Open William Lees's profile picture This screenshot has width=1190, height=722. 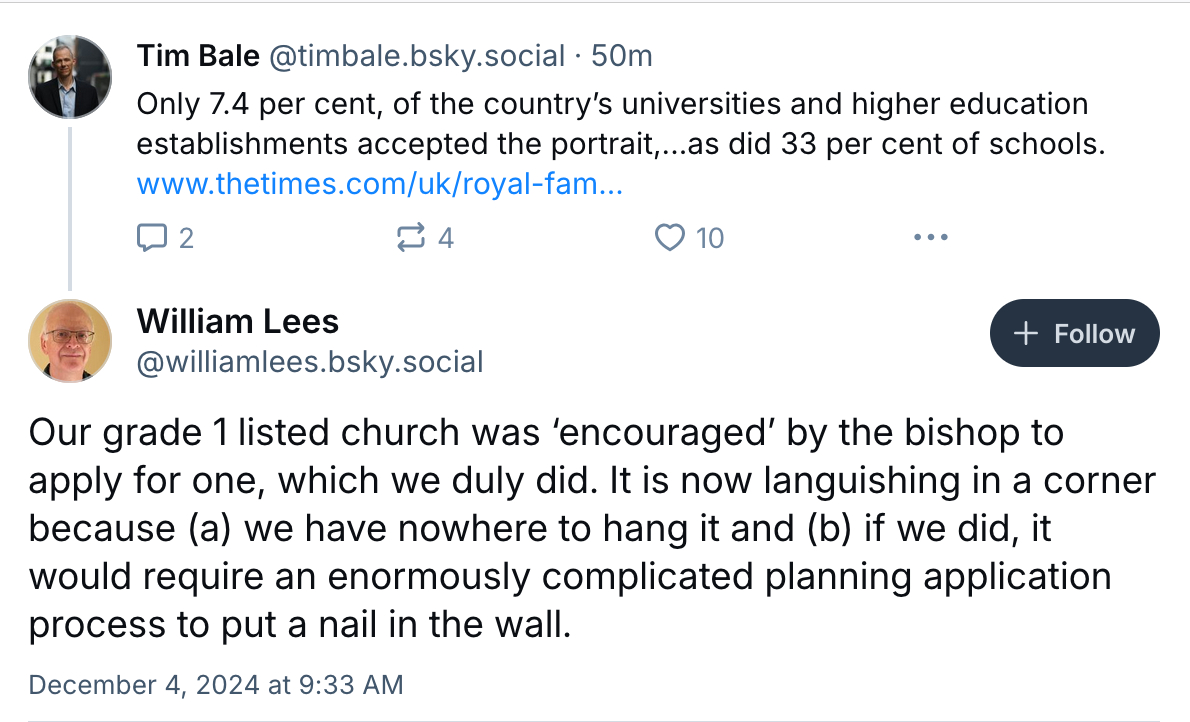[x=69, y=340]
